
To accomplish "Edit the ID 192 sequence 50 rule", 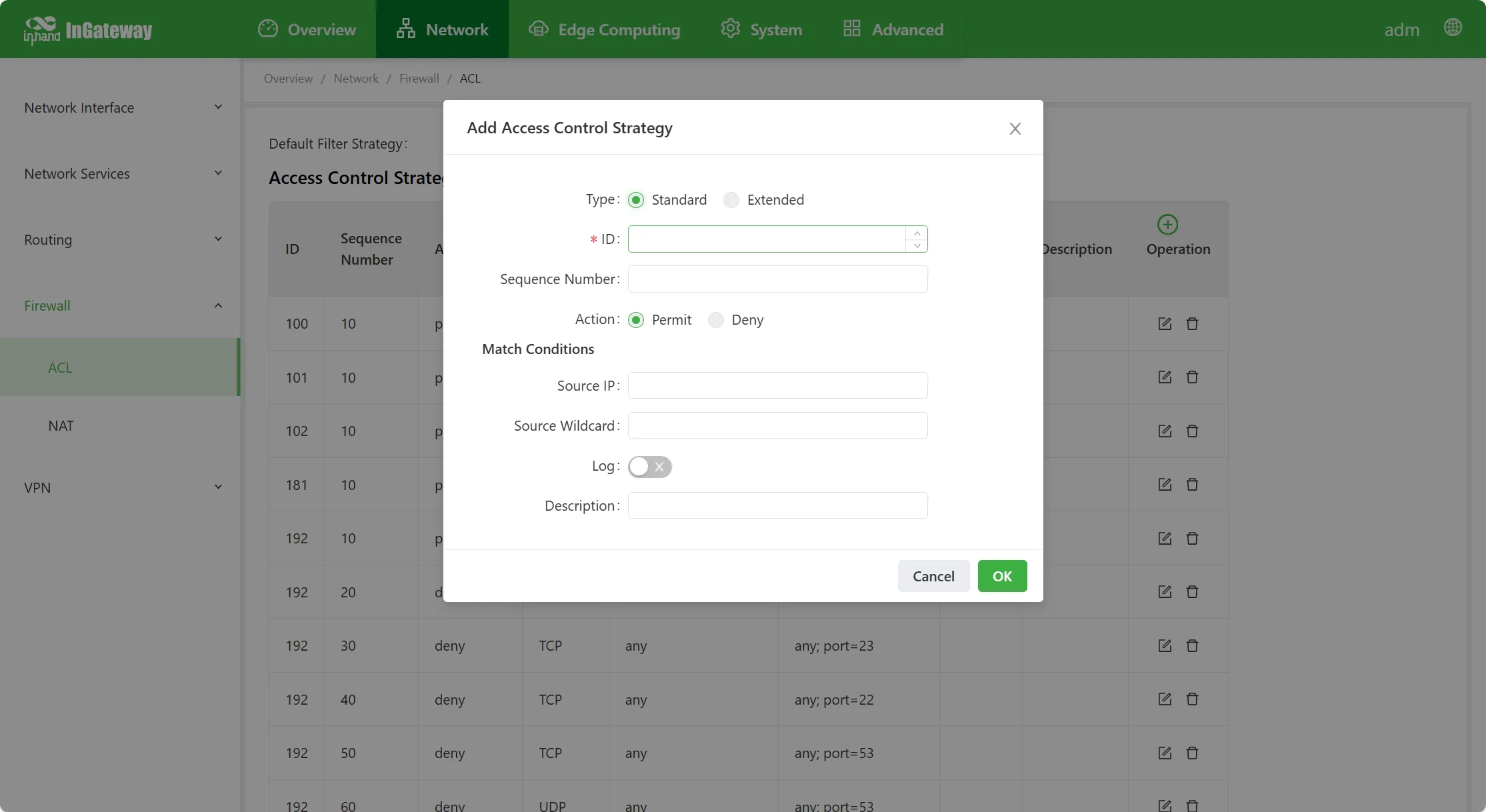I will [x=1165, y=753].
